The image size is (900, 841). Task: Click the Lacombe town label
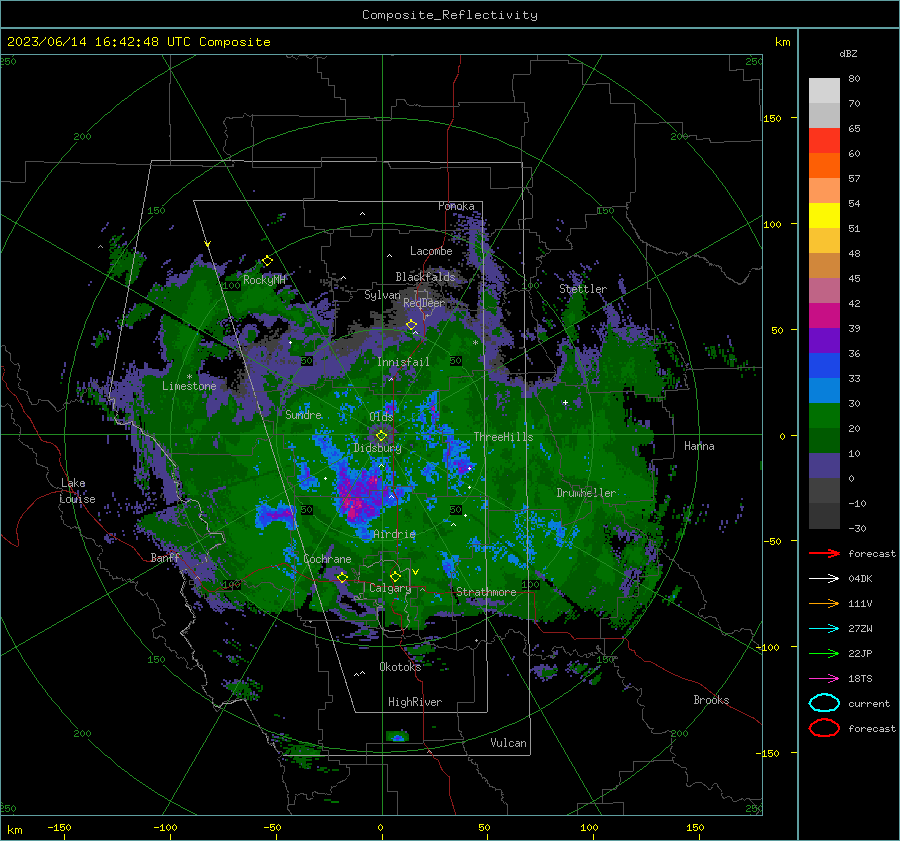point(431,251)
